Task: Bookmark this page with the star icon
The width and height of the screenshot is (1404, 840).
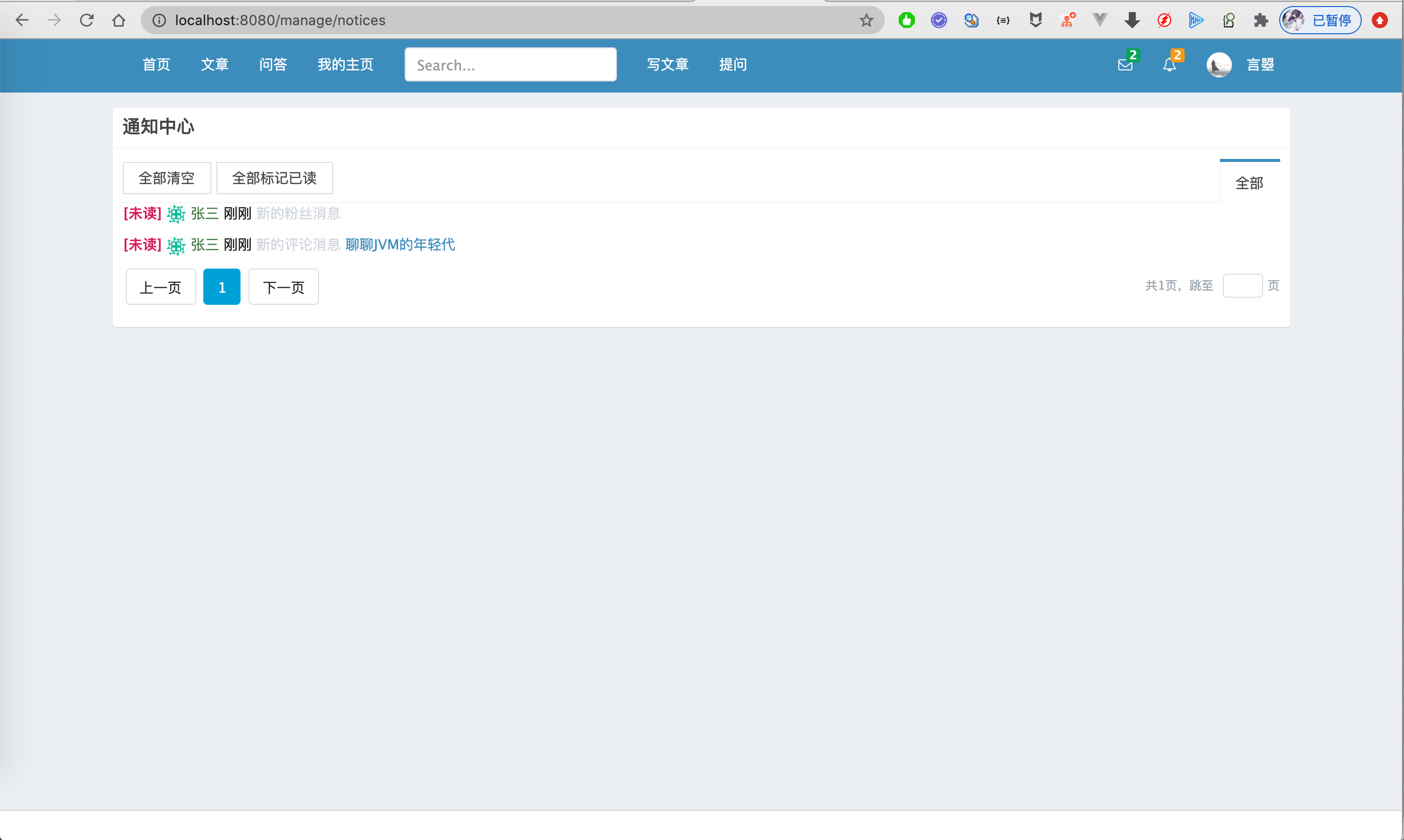Action: [866, 21]
